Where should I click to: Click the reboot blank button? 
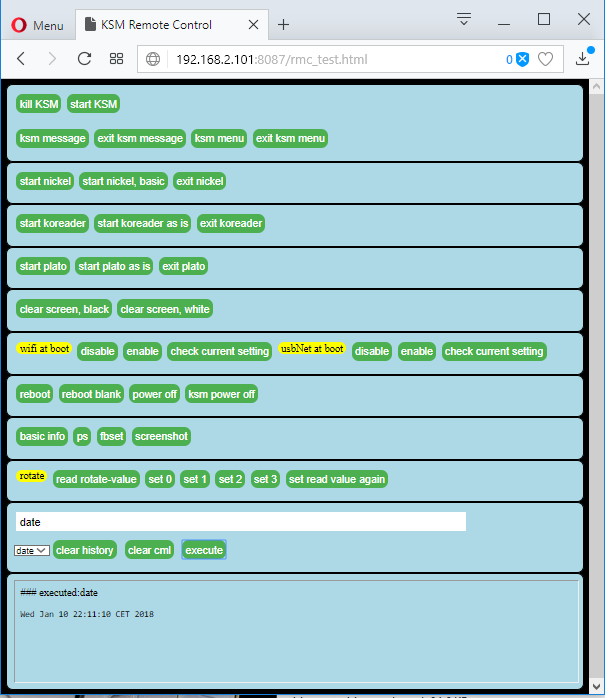coord(91,394)
